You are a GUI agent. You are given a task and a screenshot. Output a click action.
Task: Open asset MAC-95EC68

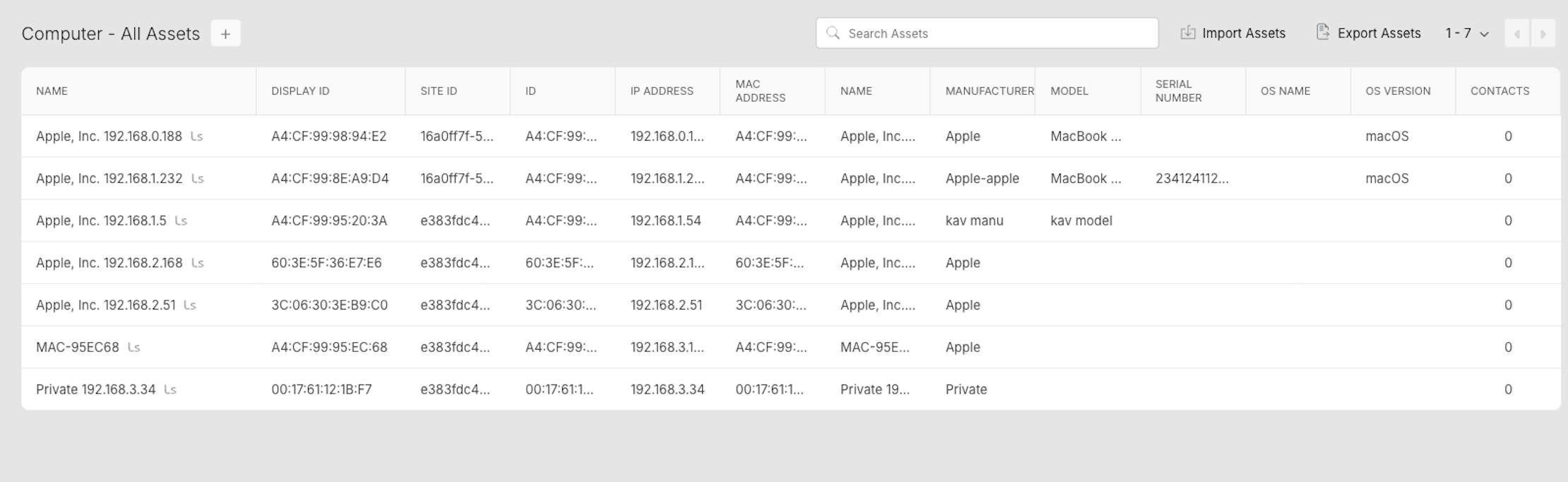click(x=78, y=347)
